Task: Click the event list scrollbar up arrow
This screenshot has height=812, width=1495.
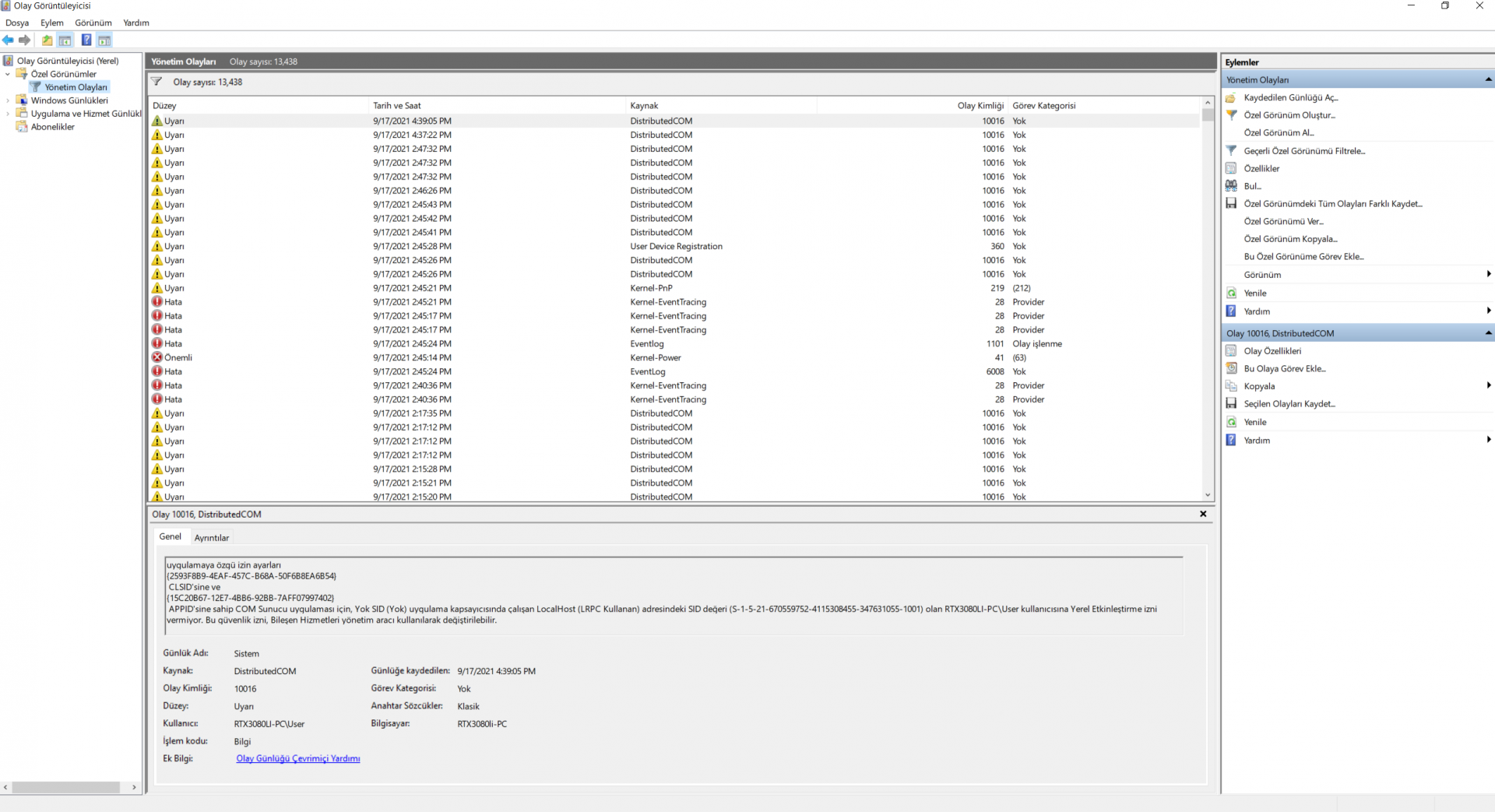Action: [1208, 102]
